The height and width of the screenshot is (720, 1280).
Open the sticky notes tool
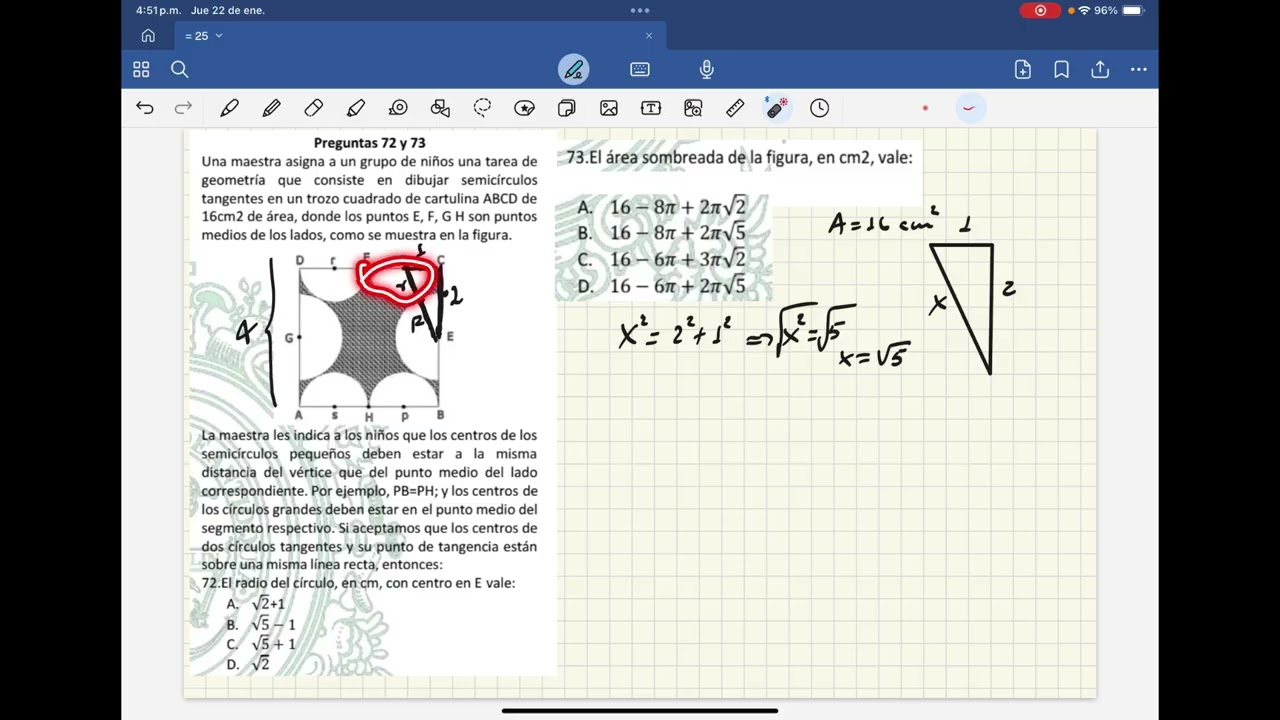point(566,108)
